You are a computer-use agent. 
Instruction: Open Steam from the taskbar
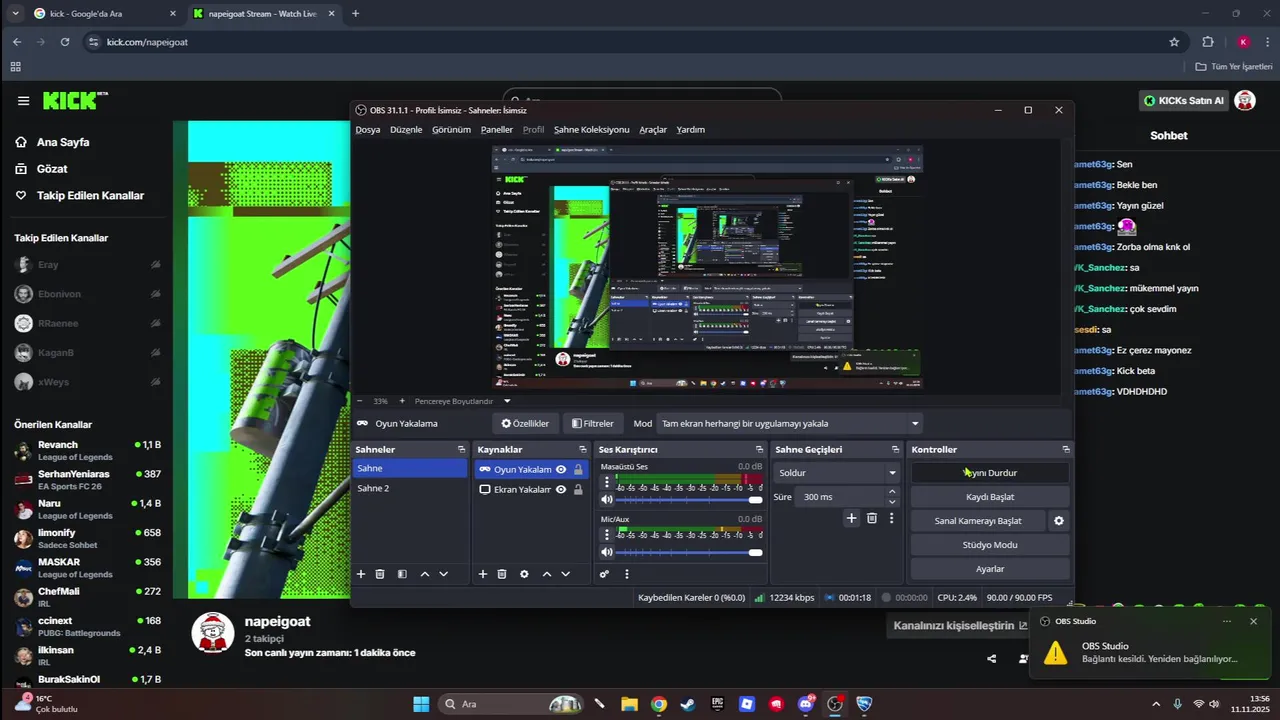(688, 704)
